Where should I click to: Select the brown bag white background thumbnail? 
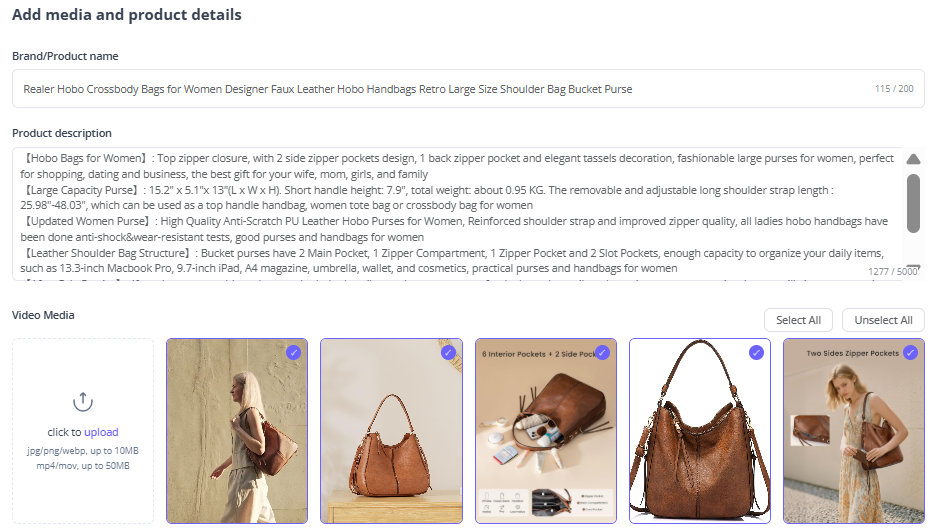click(x=700, y=431)
